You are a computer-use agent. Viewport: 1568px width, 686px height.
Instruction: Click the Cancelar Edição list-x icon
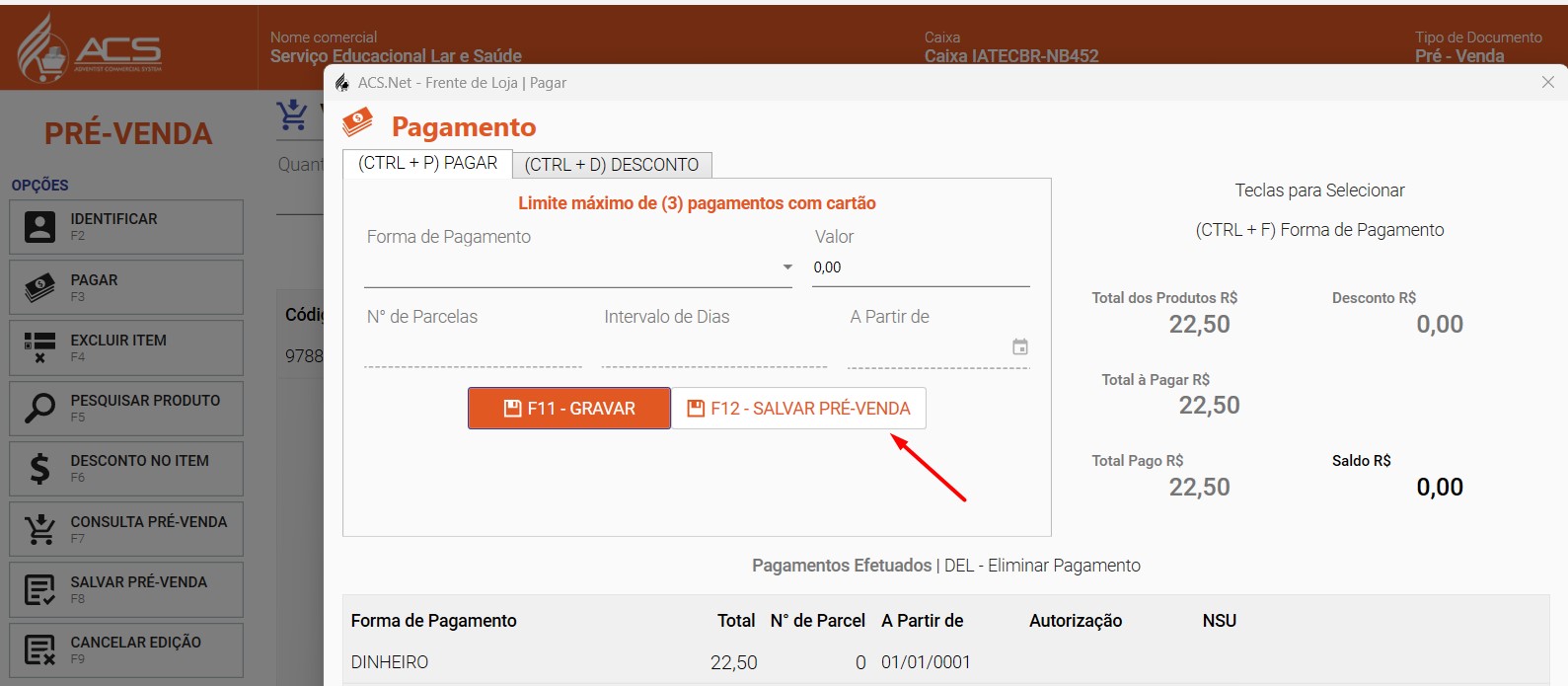click(x=39, y=649)
